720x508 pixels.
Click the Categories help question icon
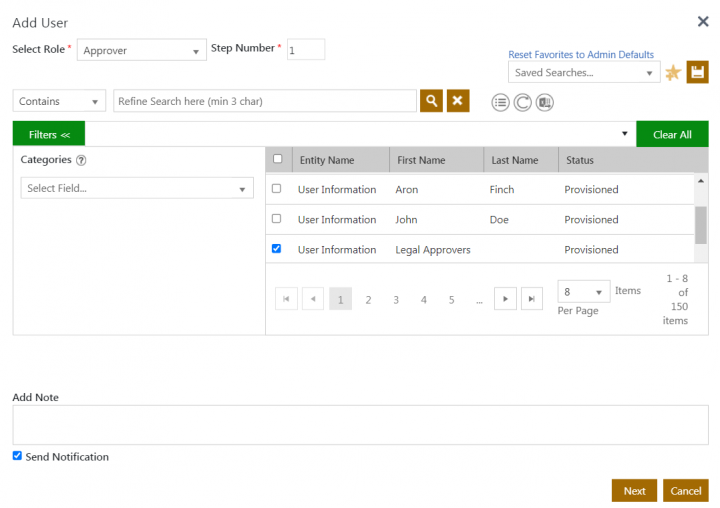tap(81, 160)
